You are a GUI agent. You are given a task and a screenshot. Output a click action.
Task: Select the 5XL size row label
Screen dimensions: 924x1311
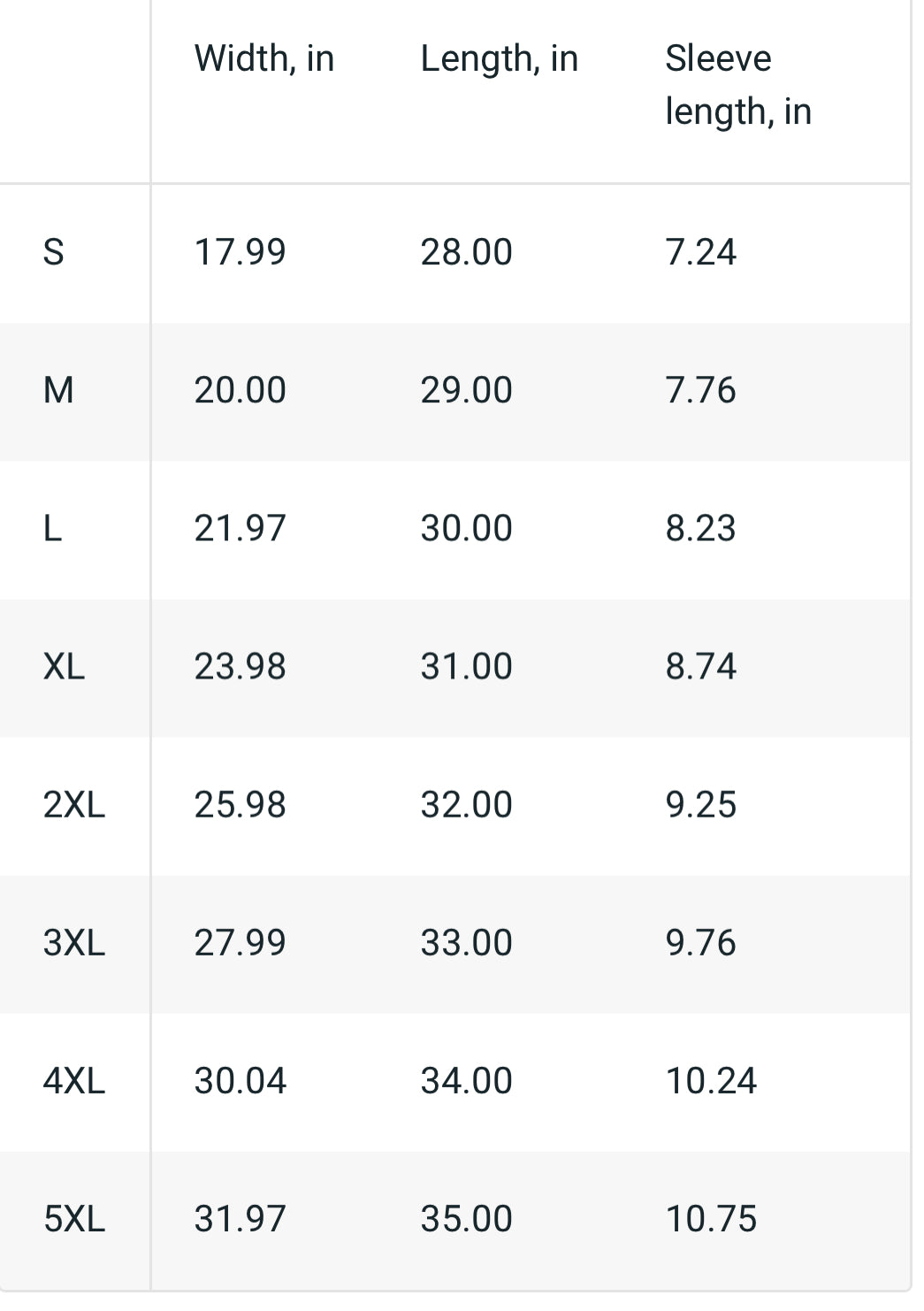click(x=74, y=1218)
